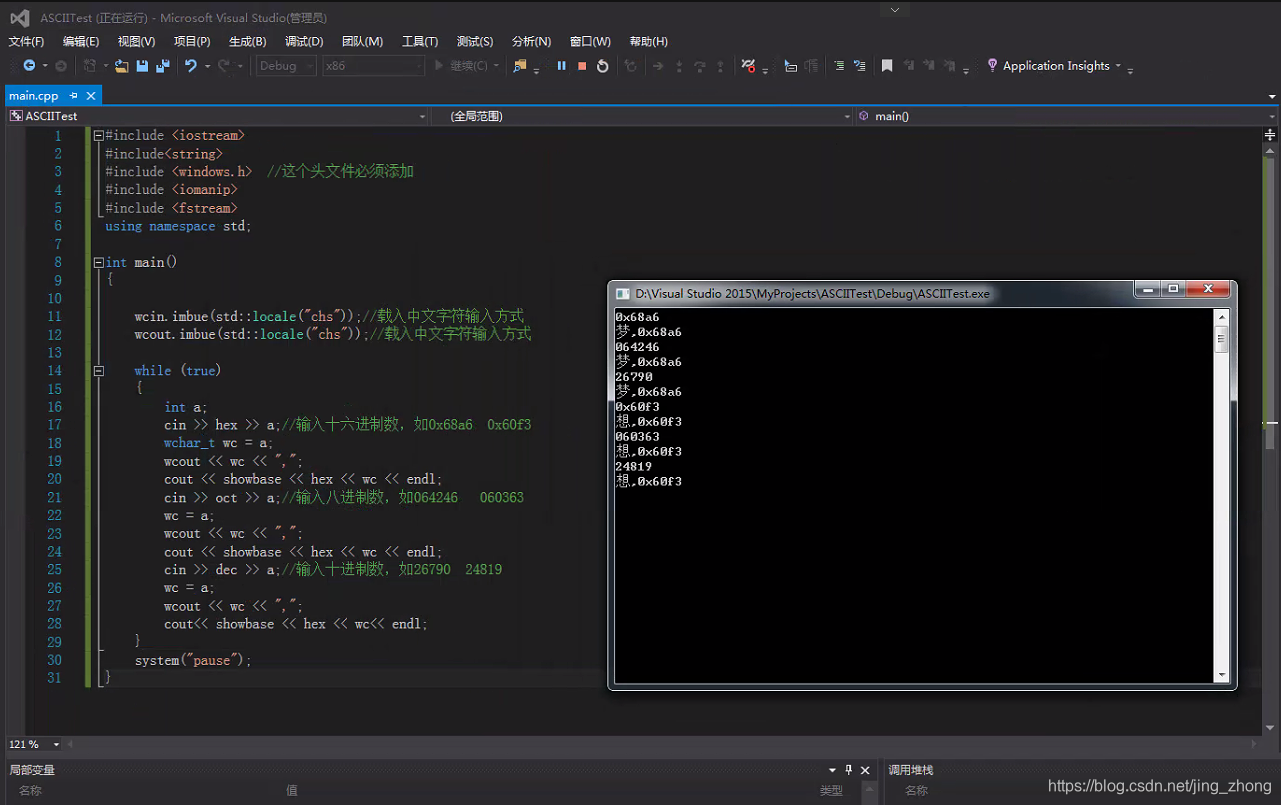Click the Redo icon
Viewport: 1281px width, 805px height.
[x=224, y=66]
